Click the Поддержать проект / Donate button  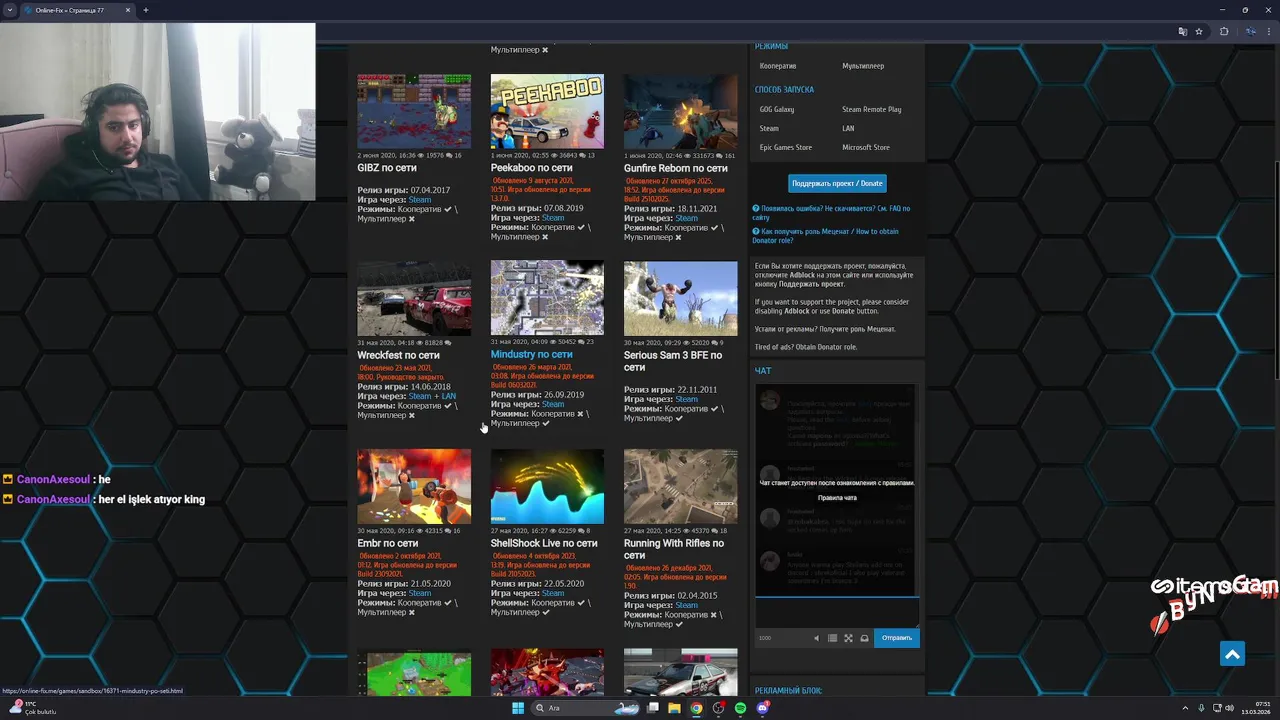(837, 183)
